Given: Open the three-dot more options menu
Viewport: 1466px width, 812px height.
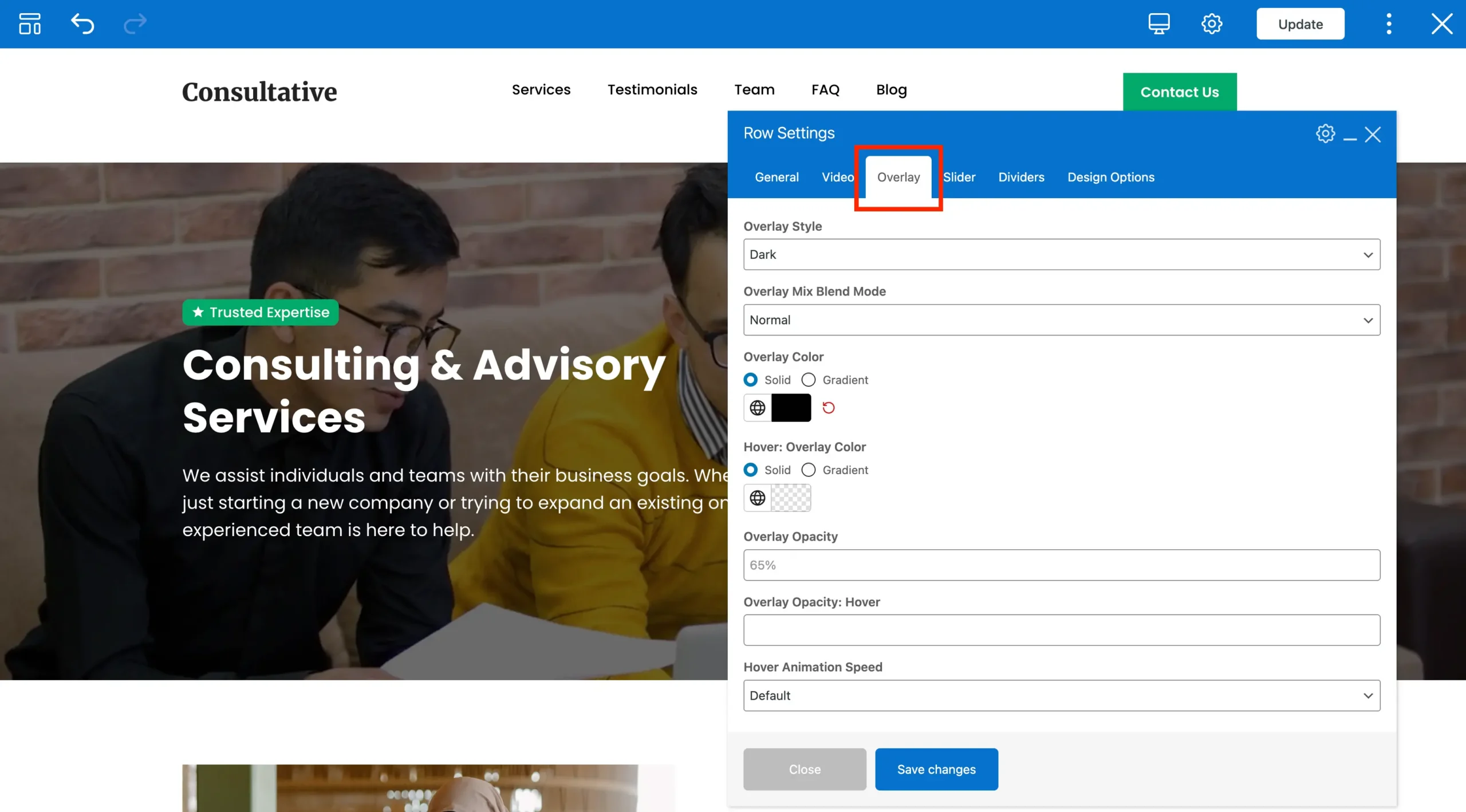Looking at the screenshot, I should [1388, 24].
